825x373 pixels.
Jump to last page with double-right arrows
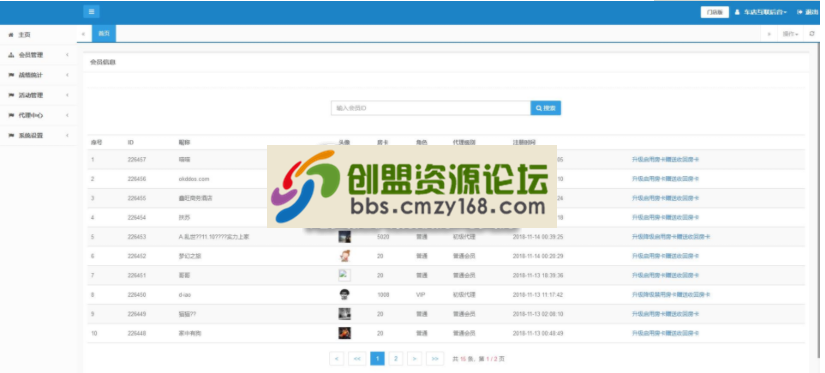pos(435,359)
